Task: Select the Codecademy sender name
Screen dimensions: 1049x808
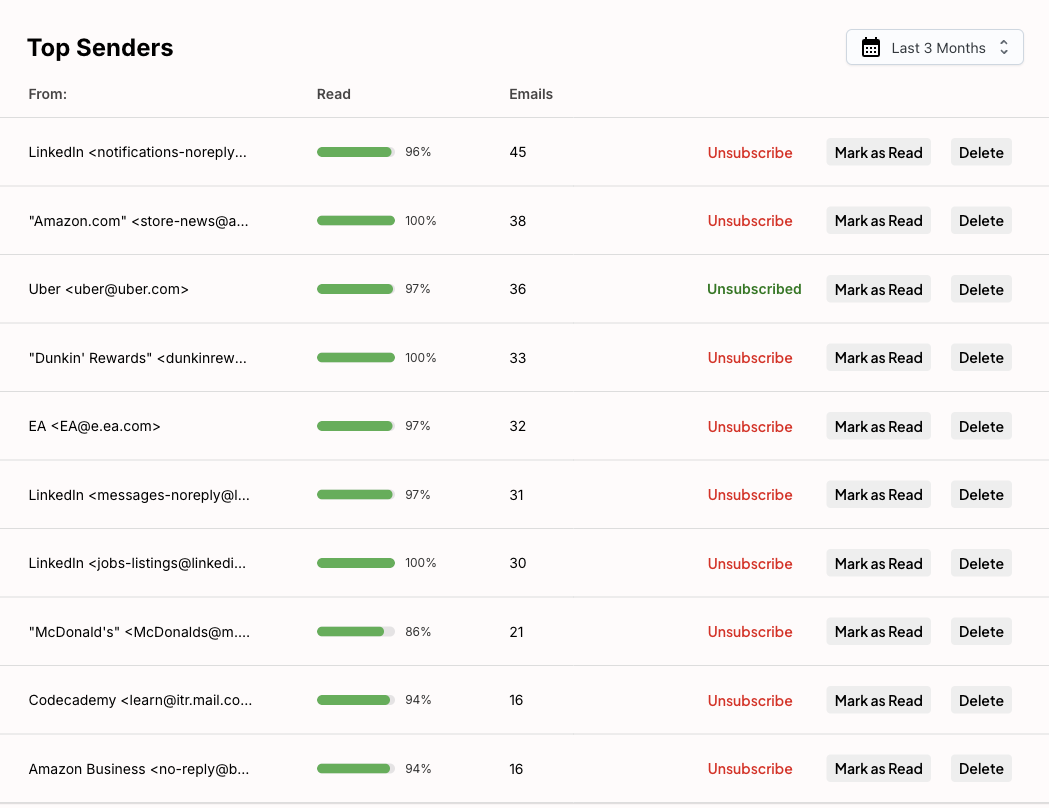Action: tap(140, 700)
